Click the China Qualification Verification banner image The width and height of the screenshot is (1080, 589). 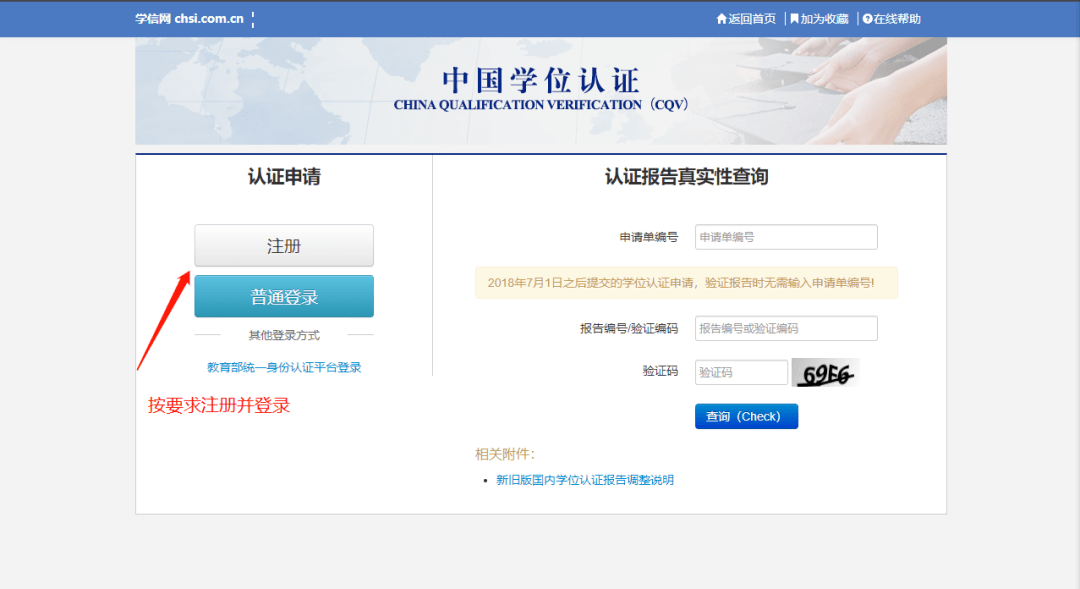click(x=540, y=90)
